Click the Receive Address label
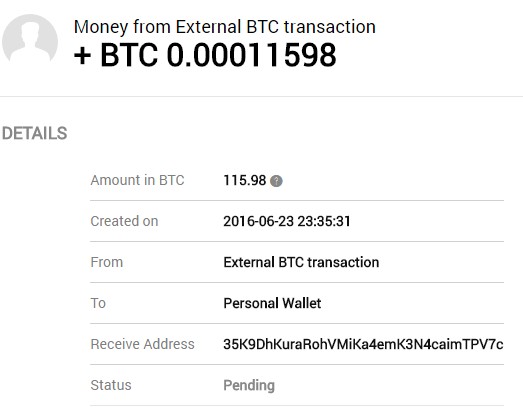 tap(142, 344)
